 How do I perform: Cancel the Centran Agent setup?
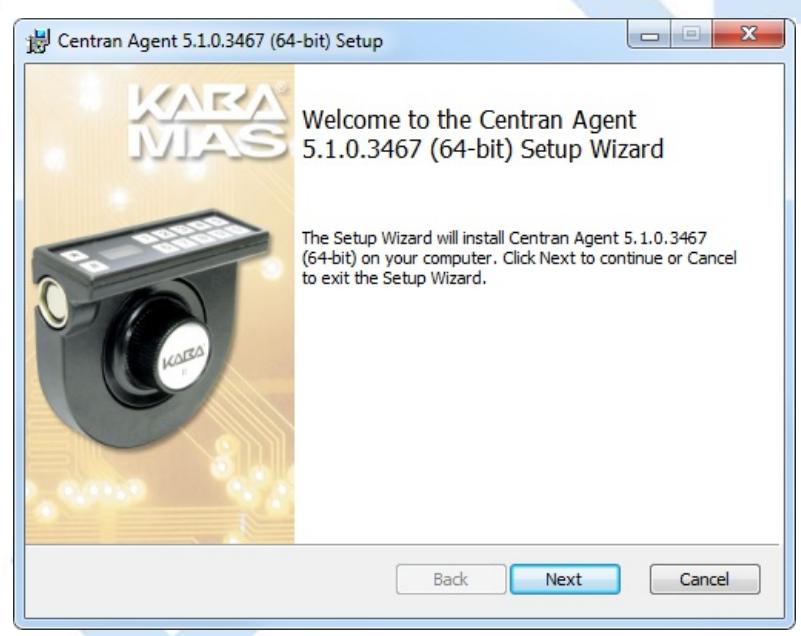tap(704, 579)
